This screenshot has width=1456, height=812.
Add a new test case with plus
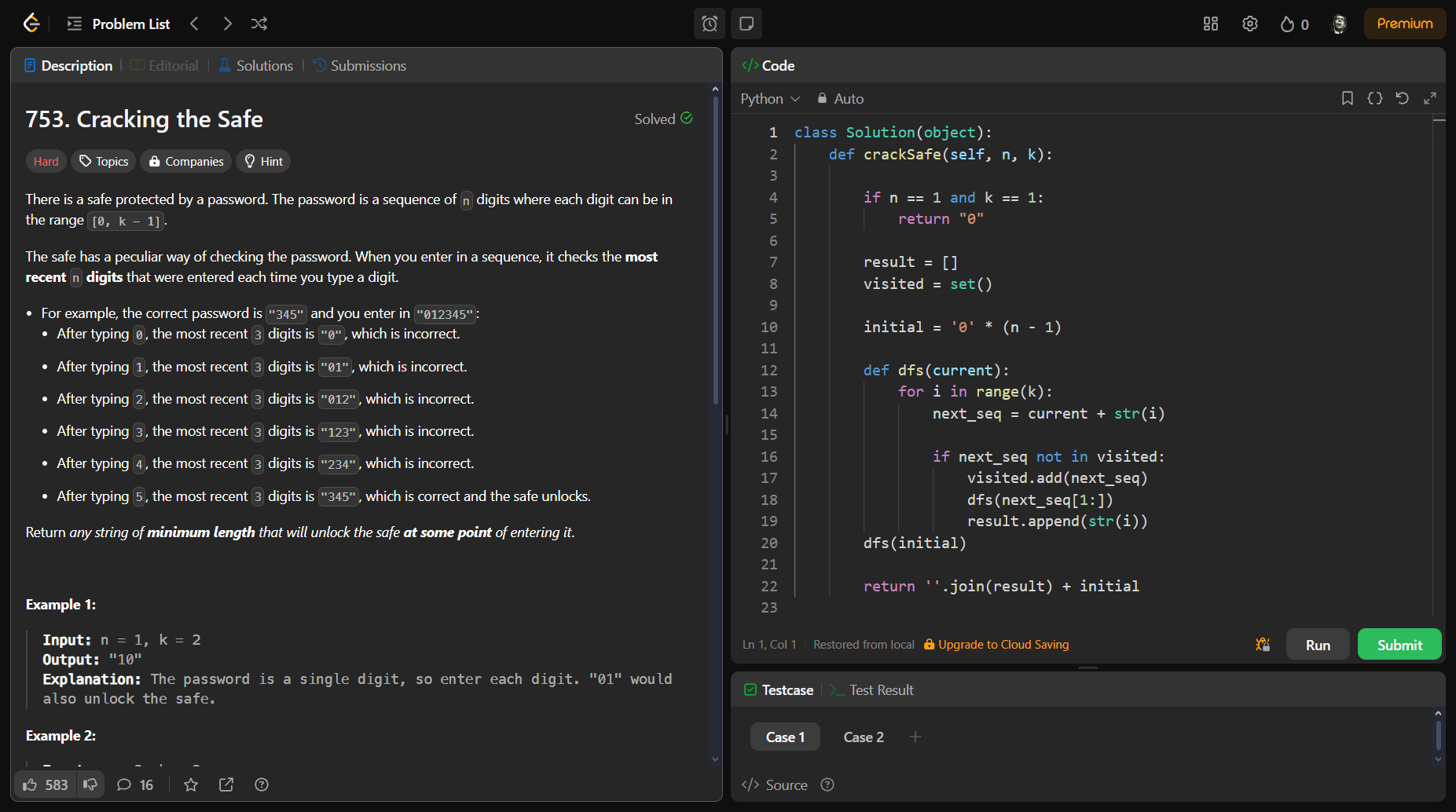tap(915, 737)
